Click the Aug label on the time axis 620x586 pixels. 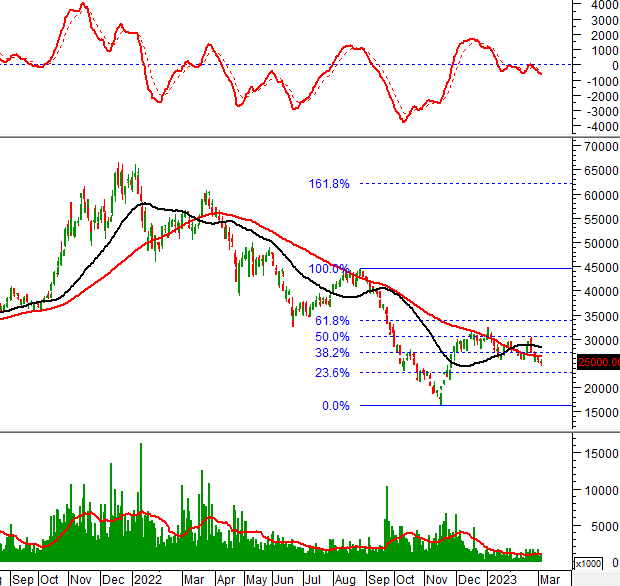pos(345,579)
